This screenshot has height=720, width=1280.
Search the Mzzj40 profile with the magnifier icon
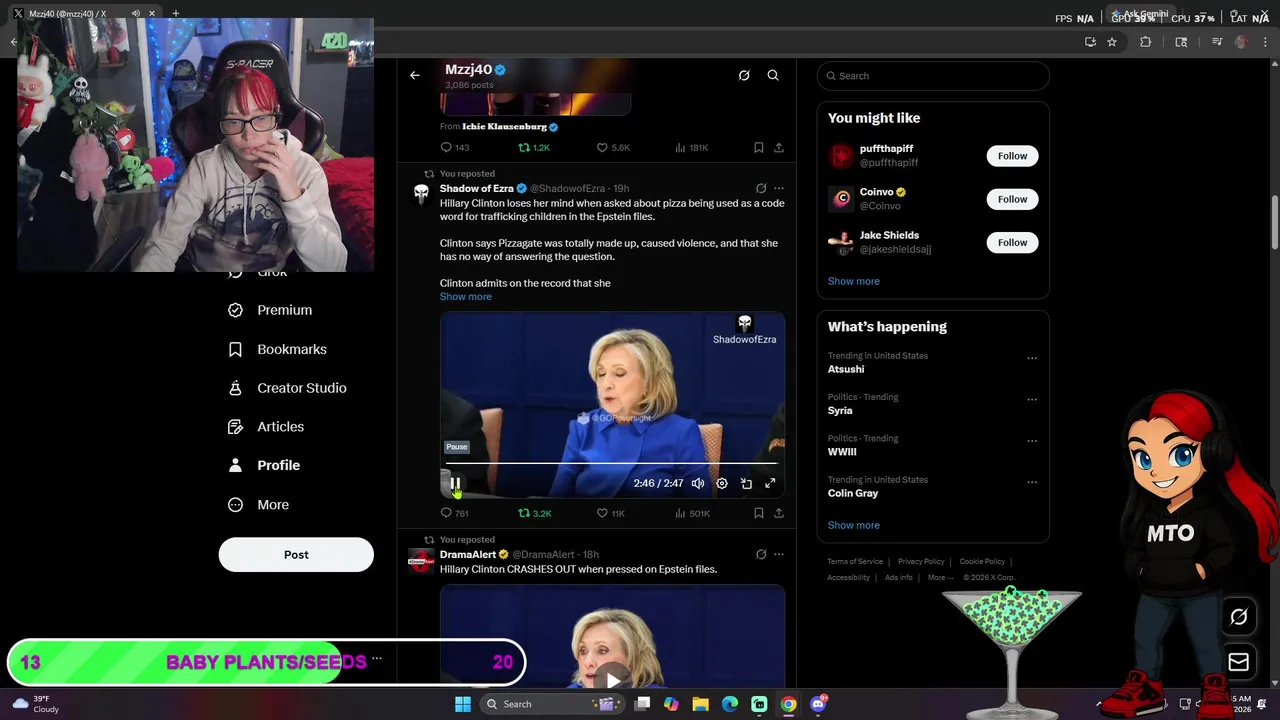click(x=773, y=75)
